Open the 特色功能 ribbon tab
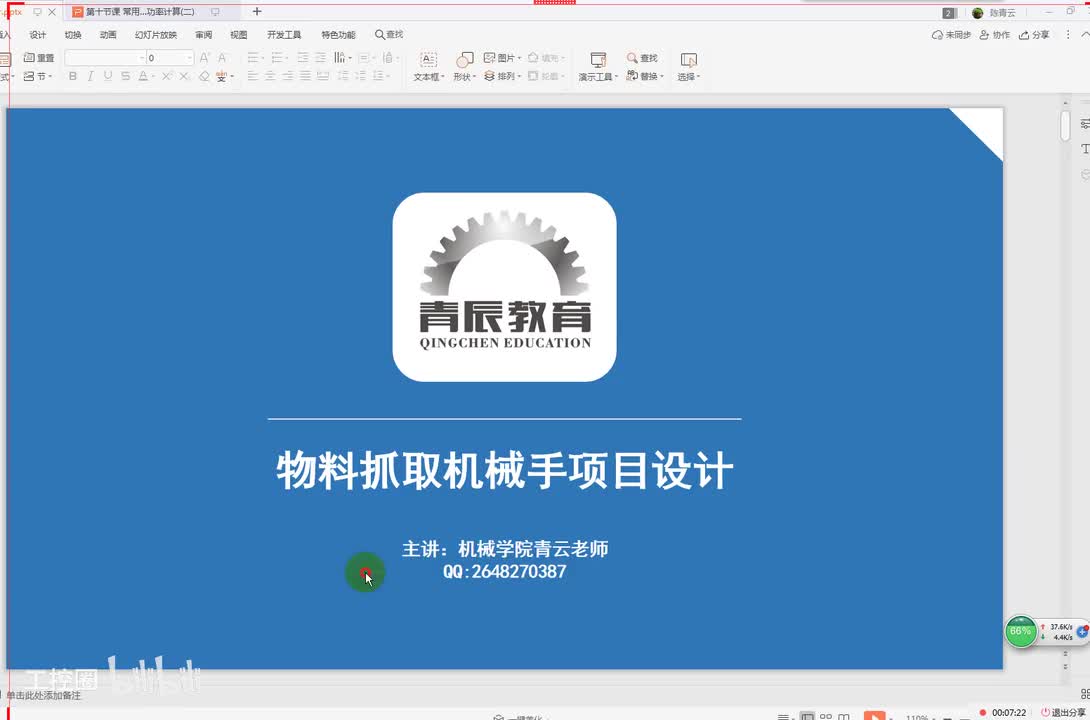 click(338, 35)
